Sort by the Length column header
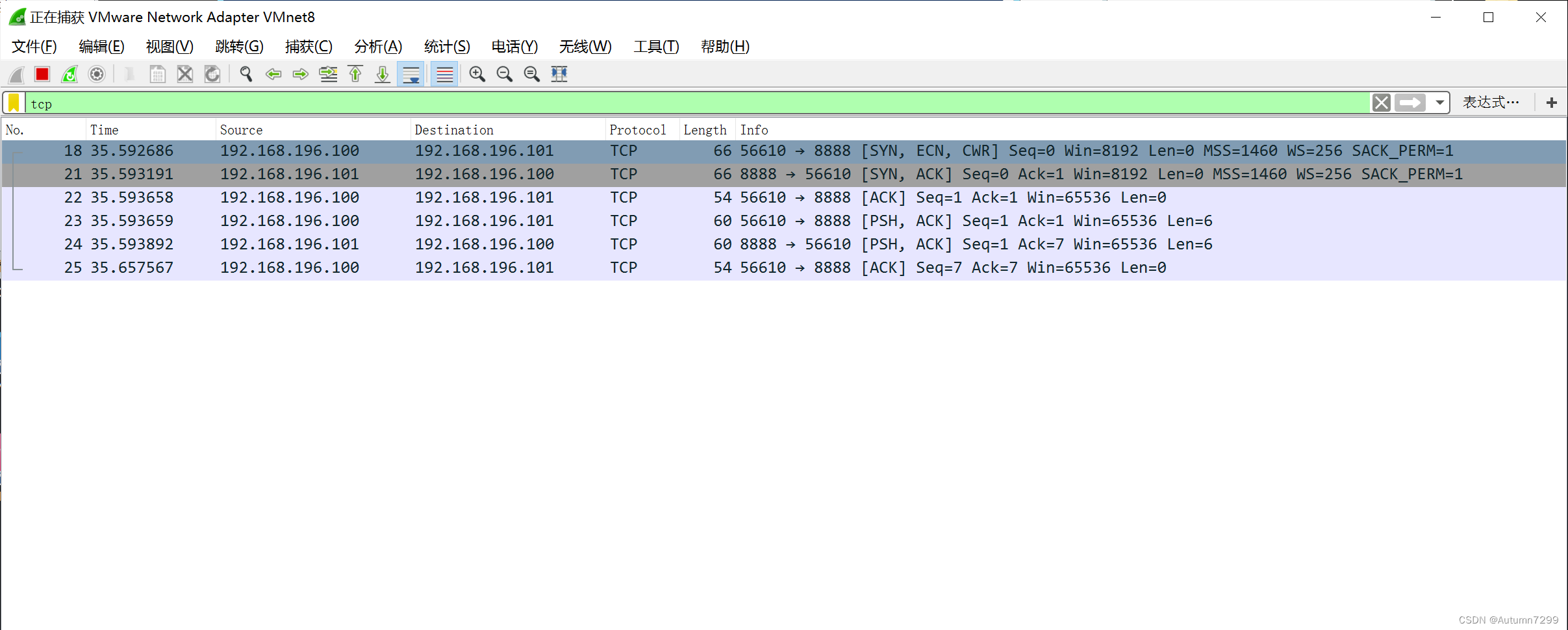Image resolution: width=1568 pixels, height=630 pixels. (707, 130)
